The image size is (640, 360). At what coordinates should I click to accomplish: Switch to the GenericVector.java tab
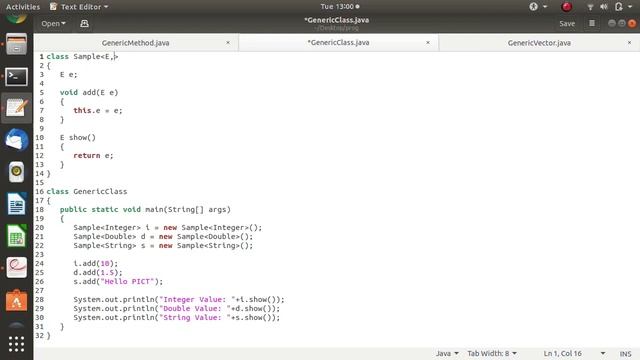click(x=539, y=43)
